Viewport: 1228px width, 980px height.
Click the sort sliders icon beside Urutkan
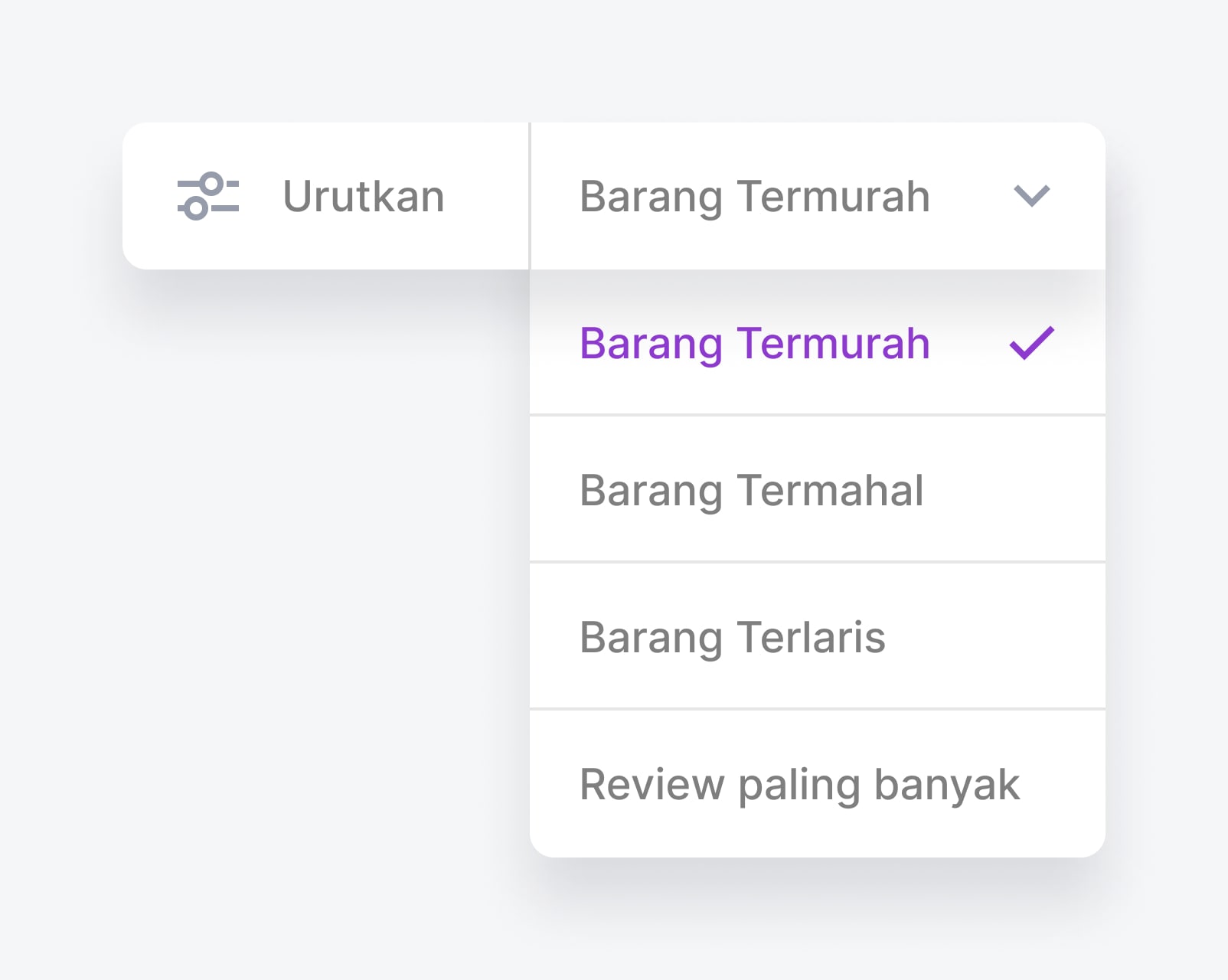[x=208, y=197]
